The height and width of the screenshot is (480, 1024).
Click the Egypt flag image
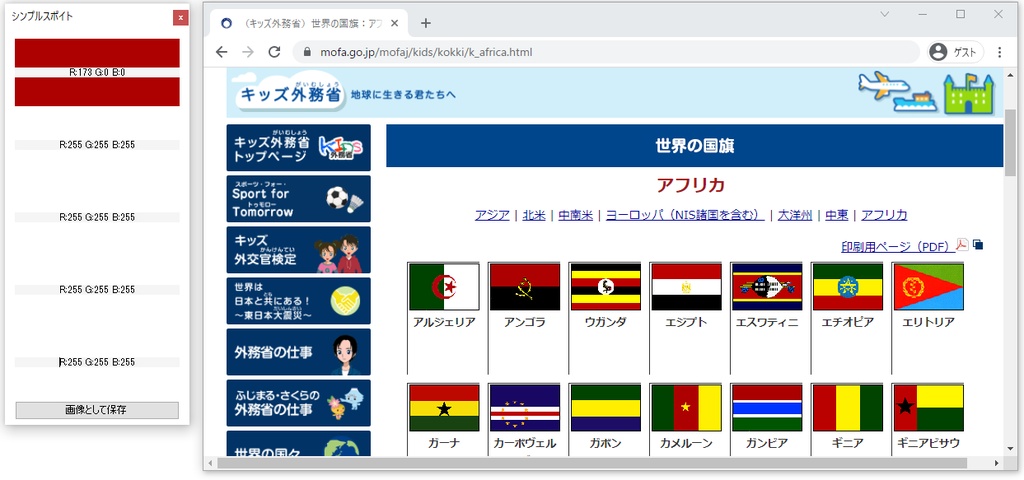[686, 287]
